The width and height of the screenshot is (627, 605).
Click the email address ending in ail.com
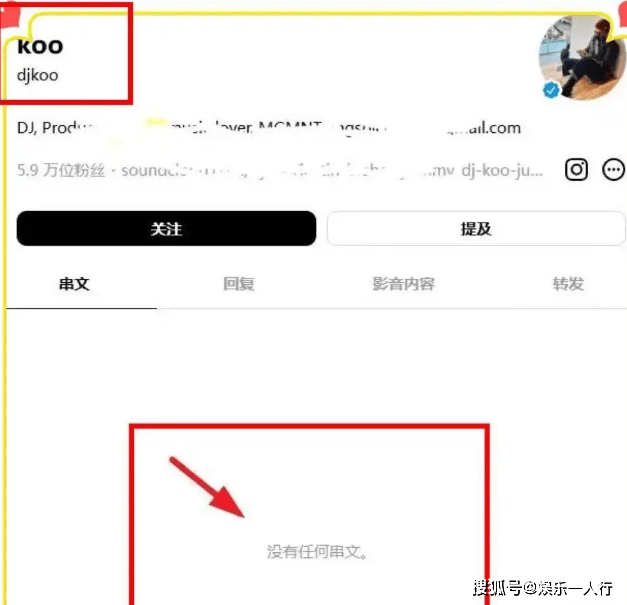tap(483, 128)
